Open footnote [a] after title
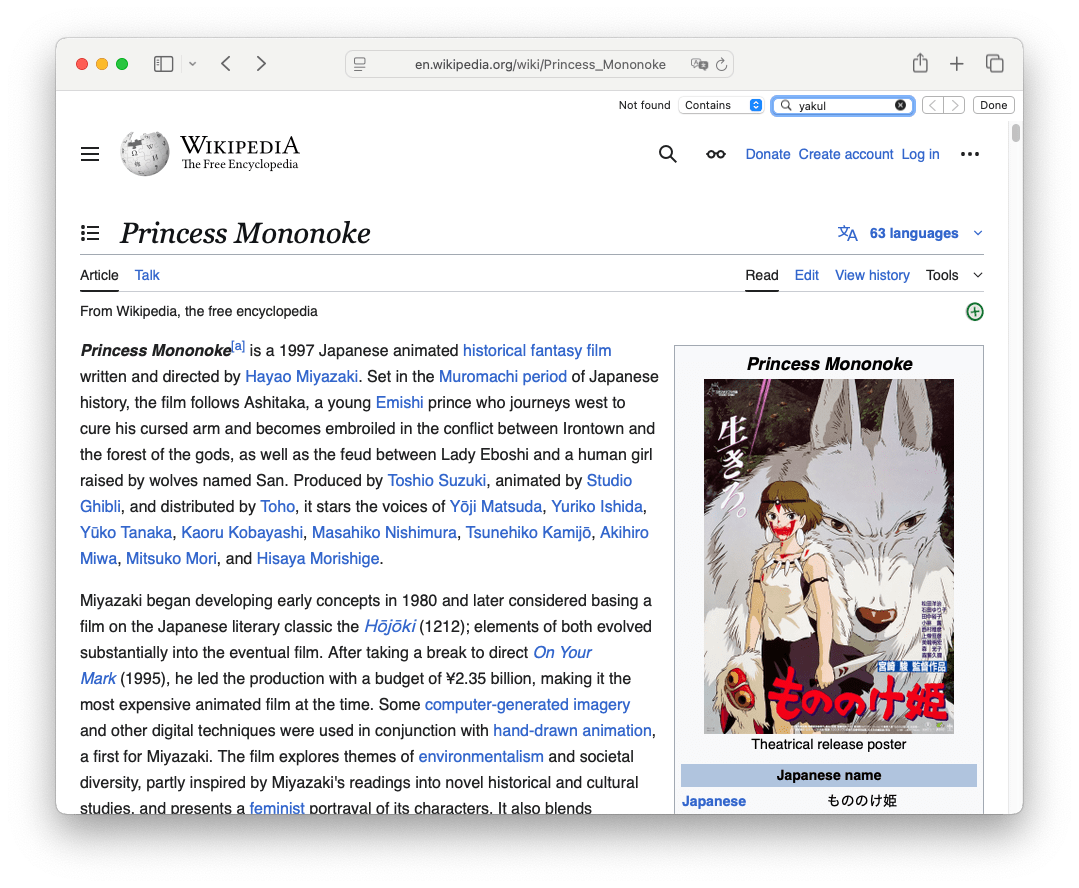The width and height of the screenshot is (1079, 888). coord(237,346)
